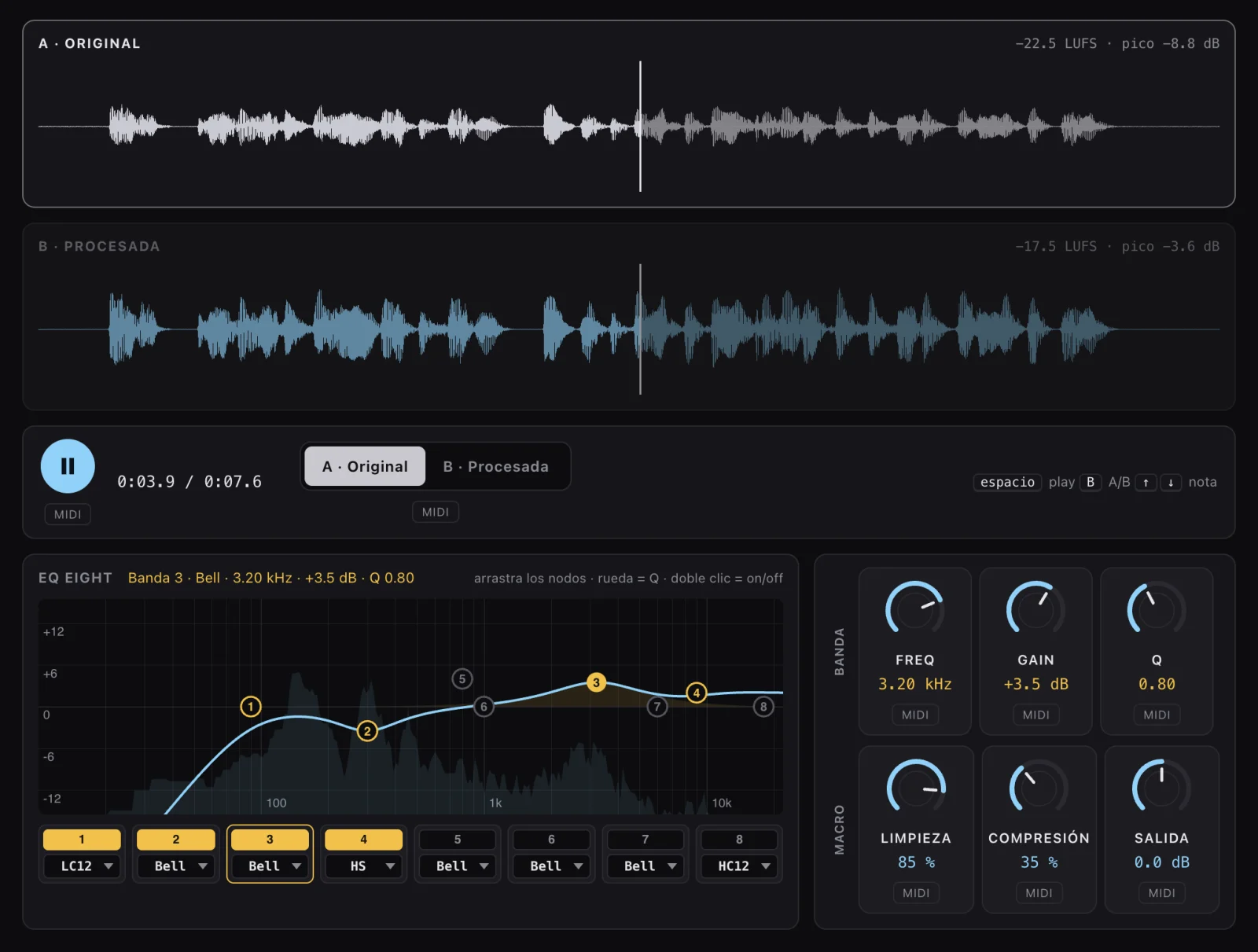Image resolution: width=1258 pixels, height=952 pixels.
Task: Enable band 6 toggle
Action: point(551,840)
